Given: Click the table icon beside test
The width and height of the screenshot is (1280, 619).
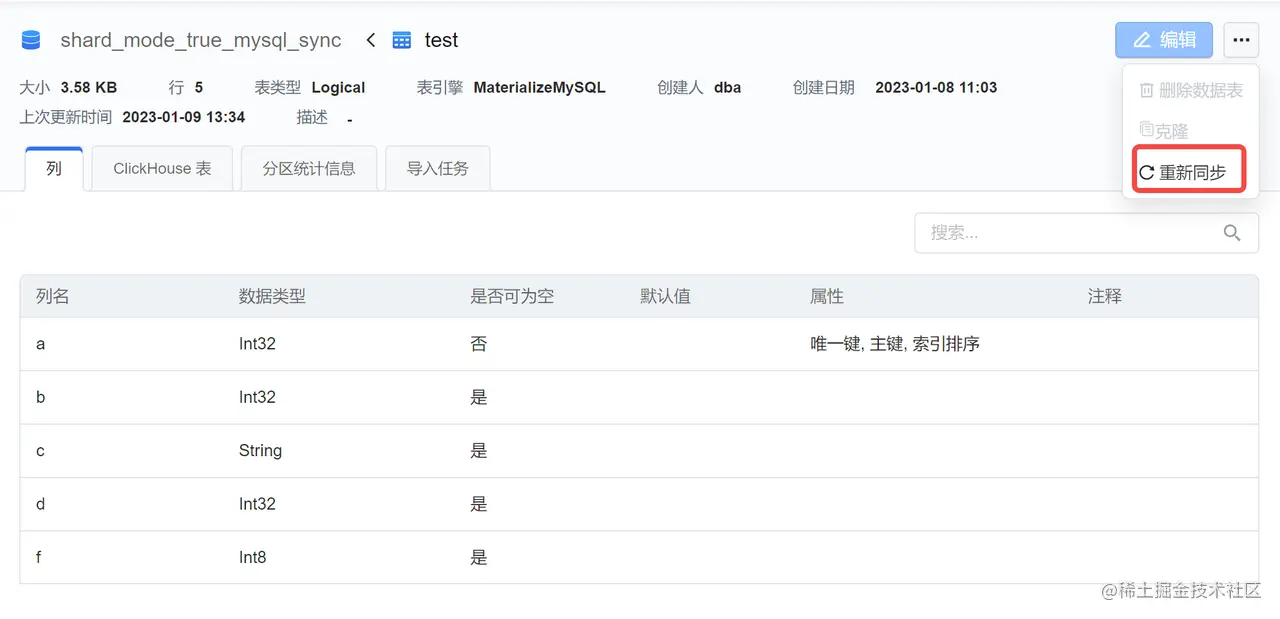Looking at the screenshot, I should [x=402, y=40].
